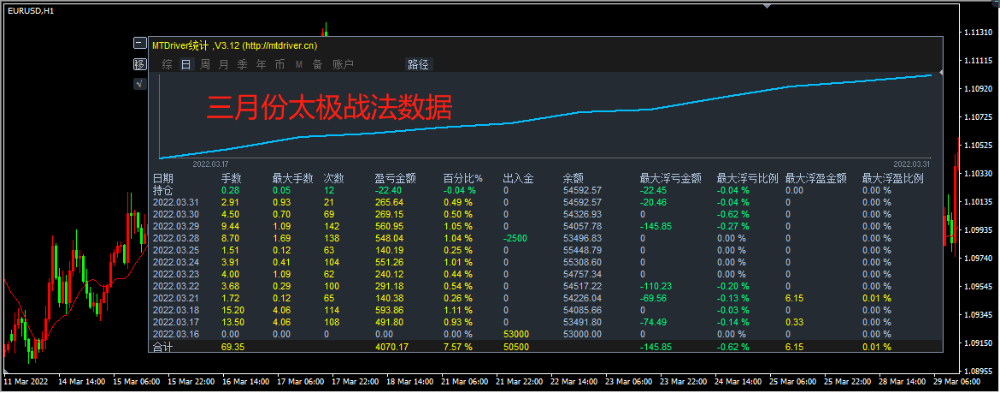Image resolution: width=1000 pixels, height=393 pixels.
Task: Select the 2022.03.28 date row
Action: pyautogui.click(x=175, y=238)
